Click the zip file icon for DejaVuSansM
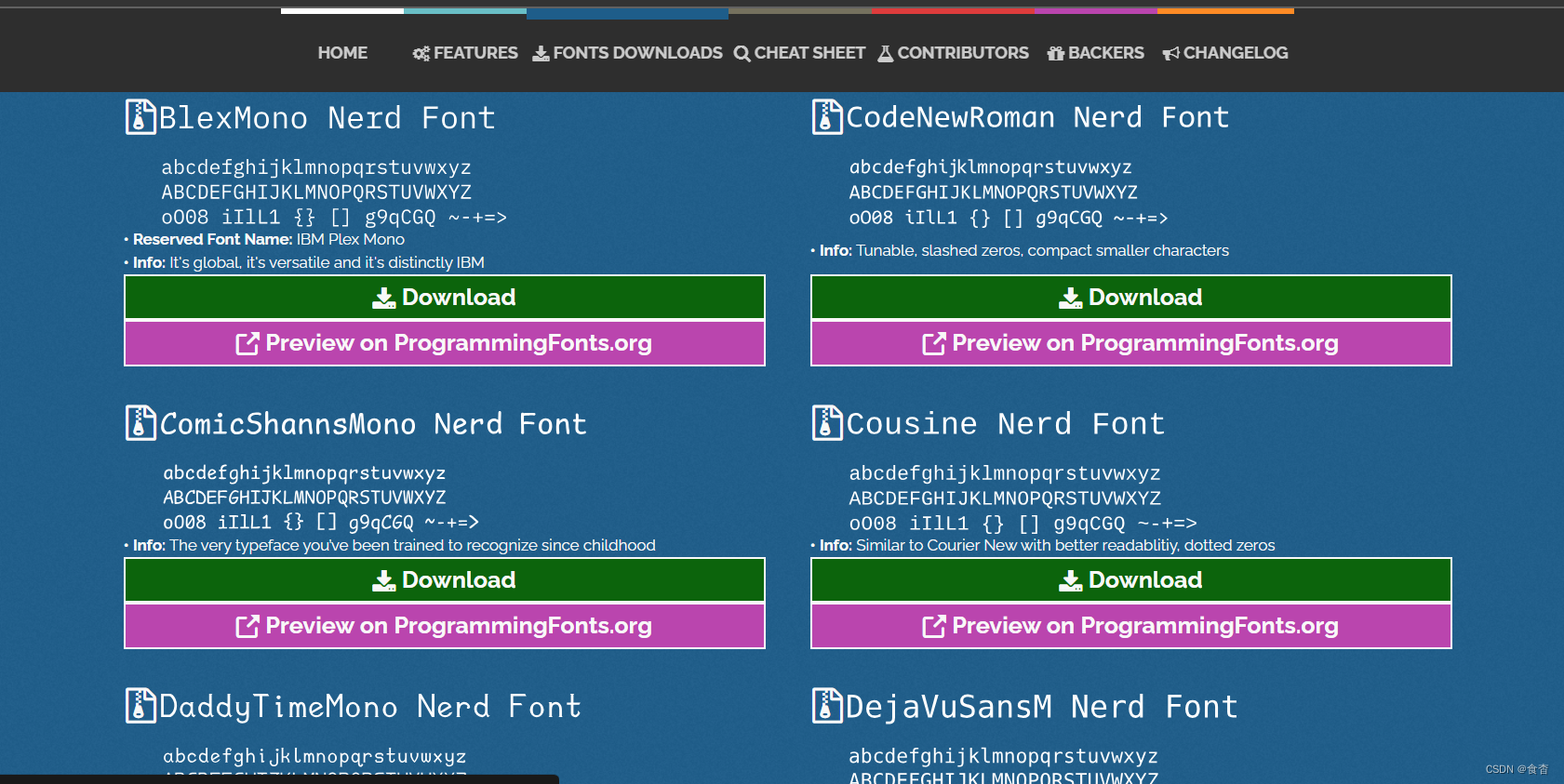Image resolution: width=1564 pixels, height=784 pixels. point(827,706)
